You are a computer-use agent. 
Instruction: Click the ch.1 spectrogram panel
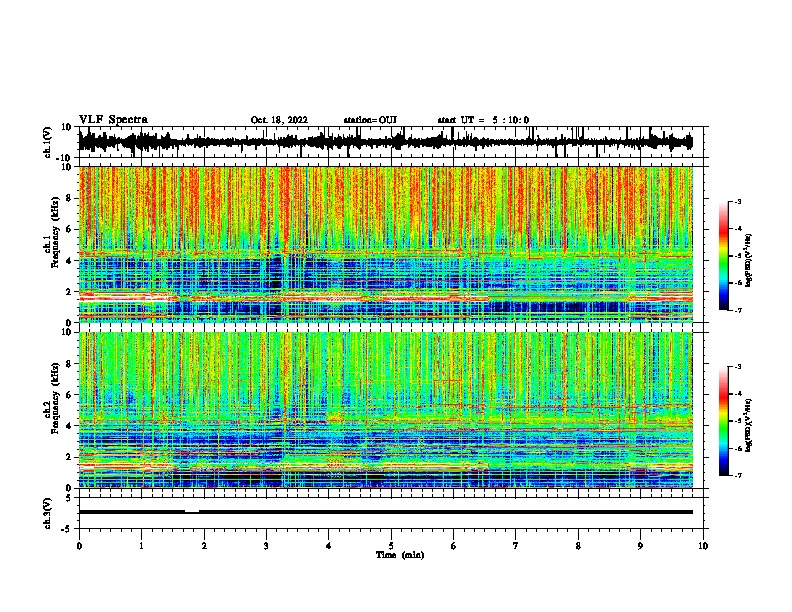click(x=385, y=244)
